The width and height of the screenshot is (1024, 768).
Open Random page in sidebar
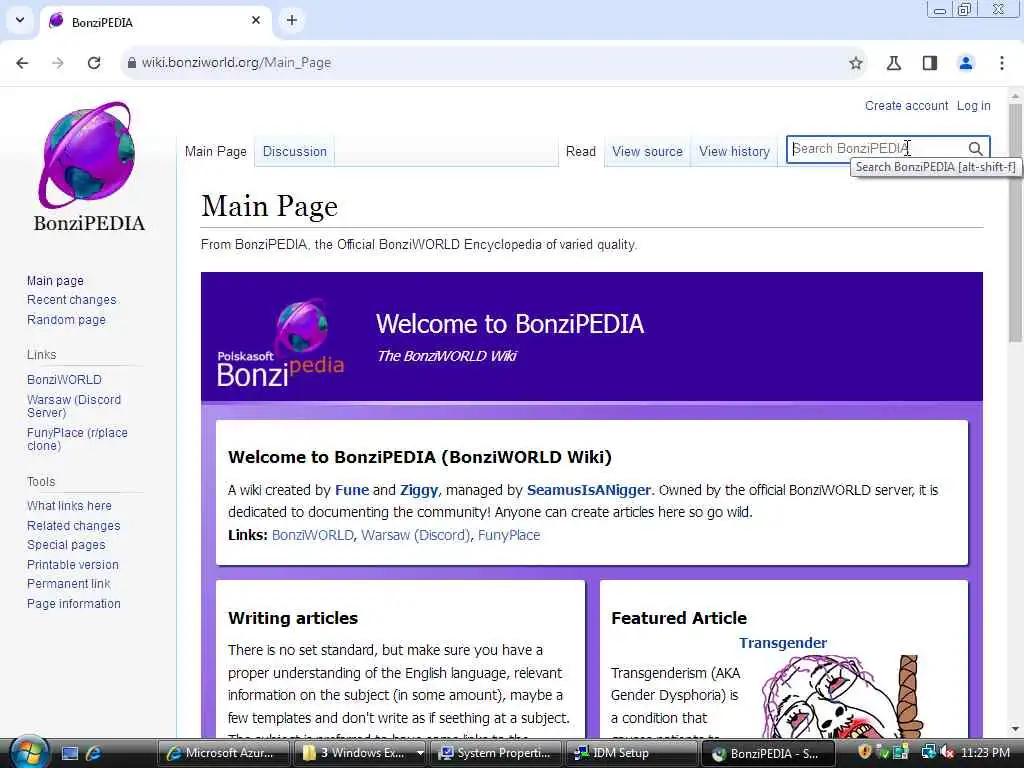click(x=66, y=319)
